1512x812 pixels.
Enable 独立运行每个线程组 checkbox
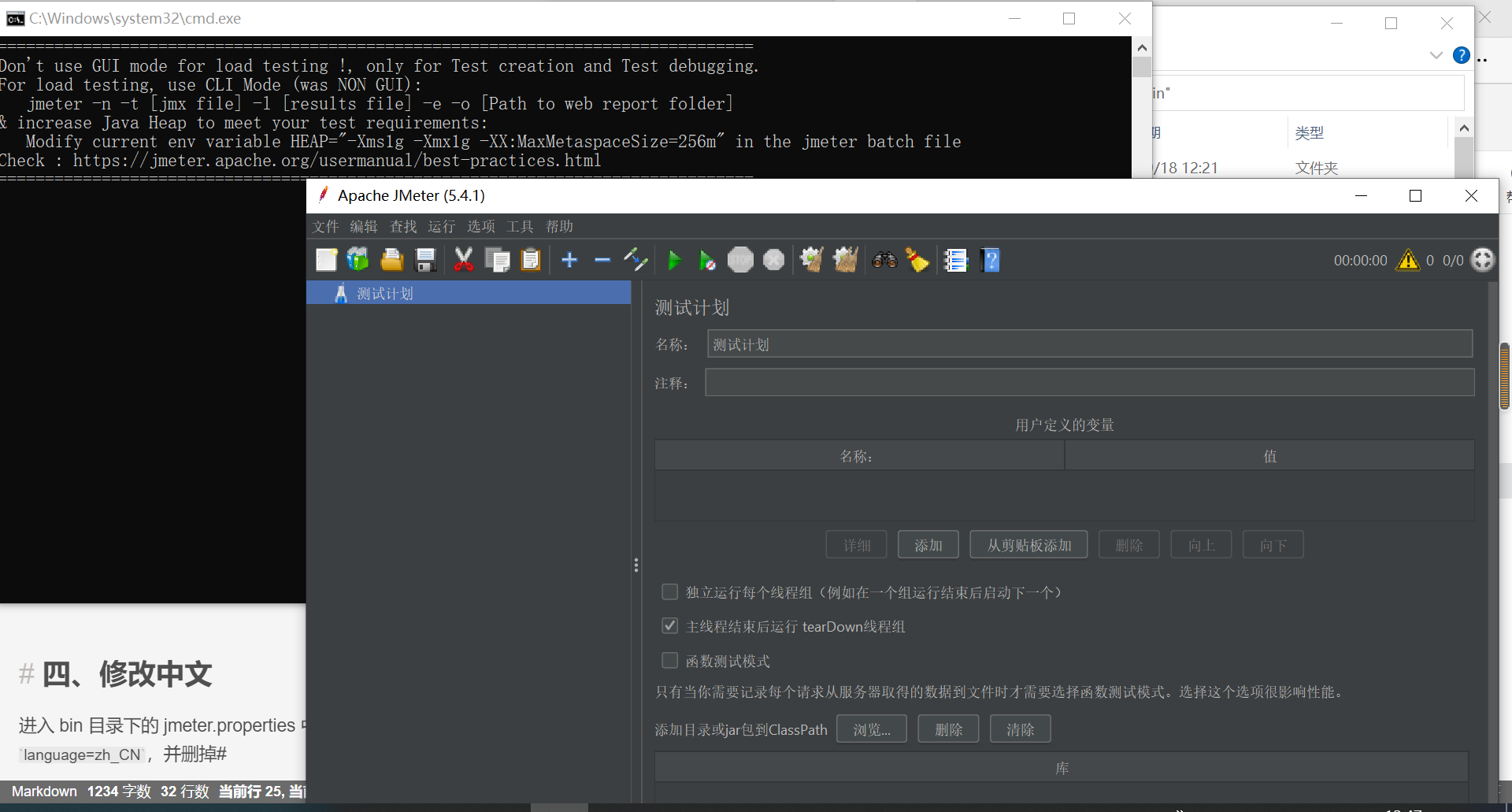tap(670, 591)
